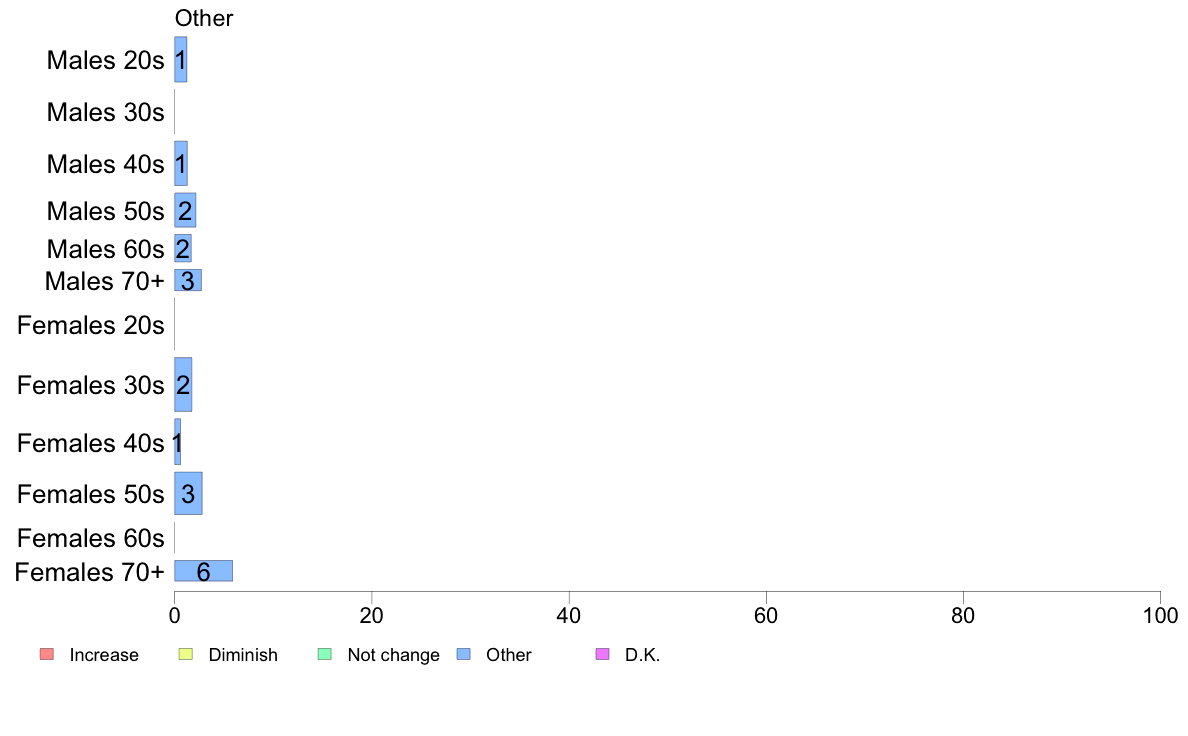Click the Males 20s bar
The width and height of the screenshot is (1188, 736).
180,59
